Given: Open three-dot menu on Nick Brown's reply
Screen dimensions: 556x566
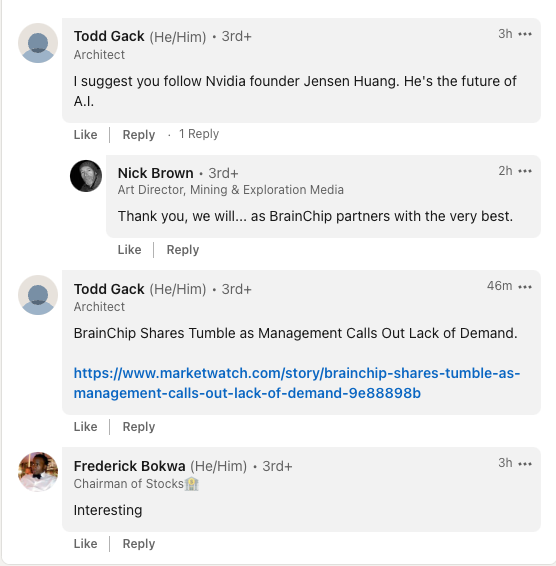Looking at the screenshot, I should (525, 171).
